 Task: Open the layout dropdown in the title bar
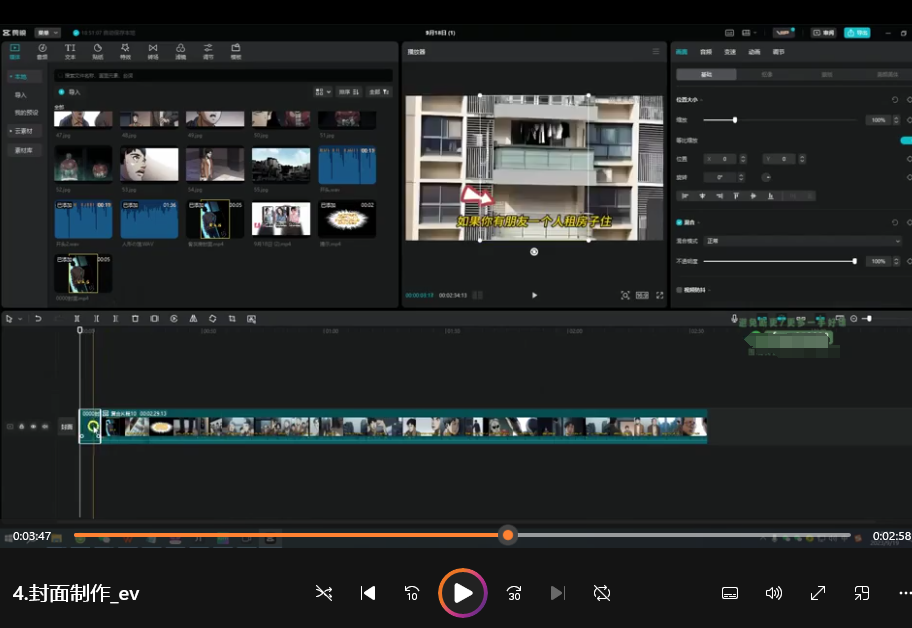[x=749, y=33]
